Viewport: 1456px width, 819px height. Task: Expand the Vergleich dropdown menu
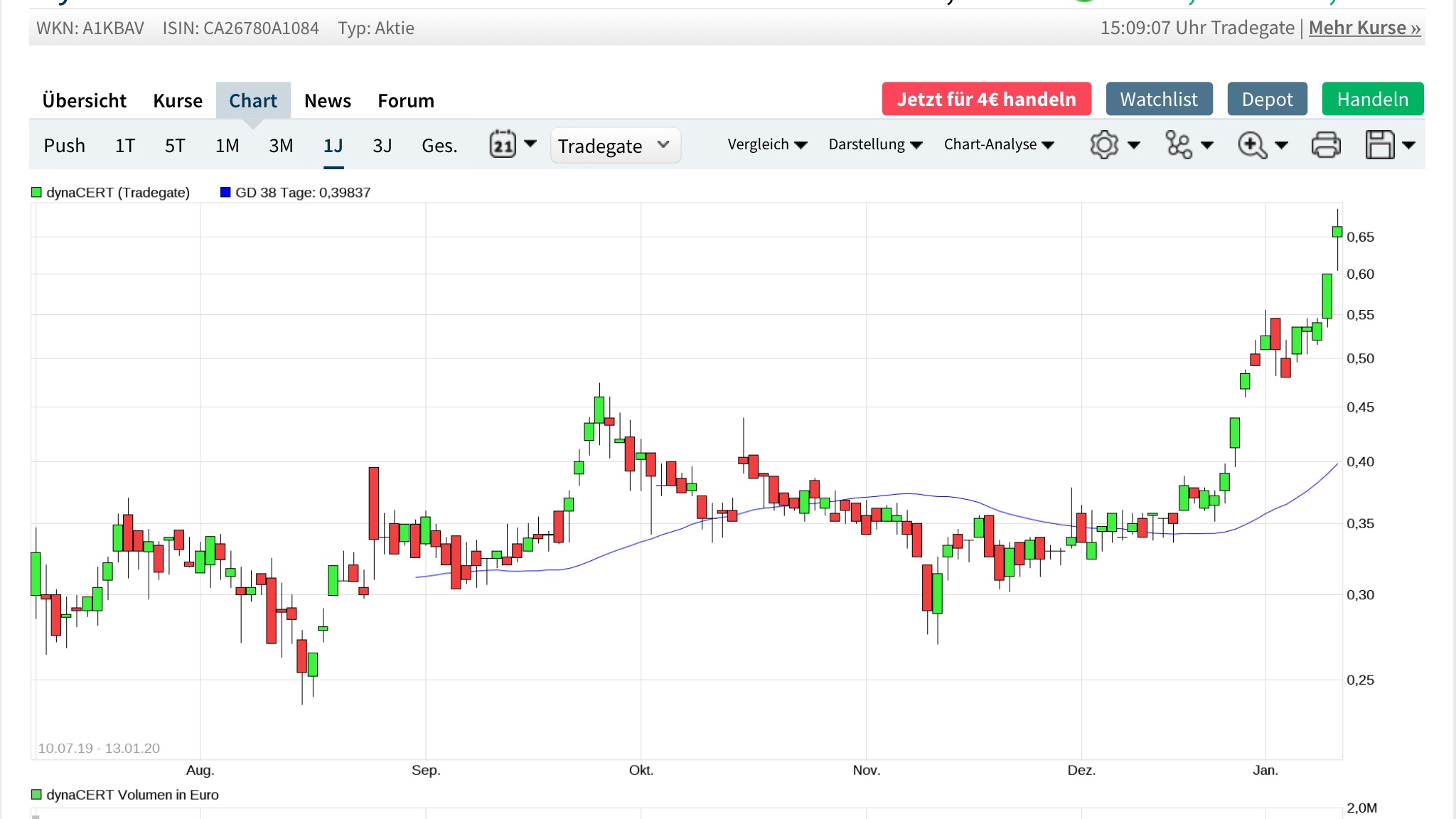pyautogui.click(x=767, y=145)
